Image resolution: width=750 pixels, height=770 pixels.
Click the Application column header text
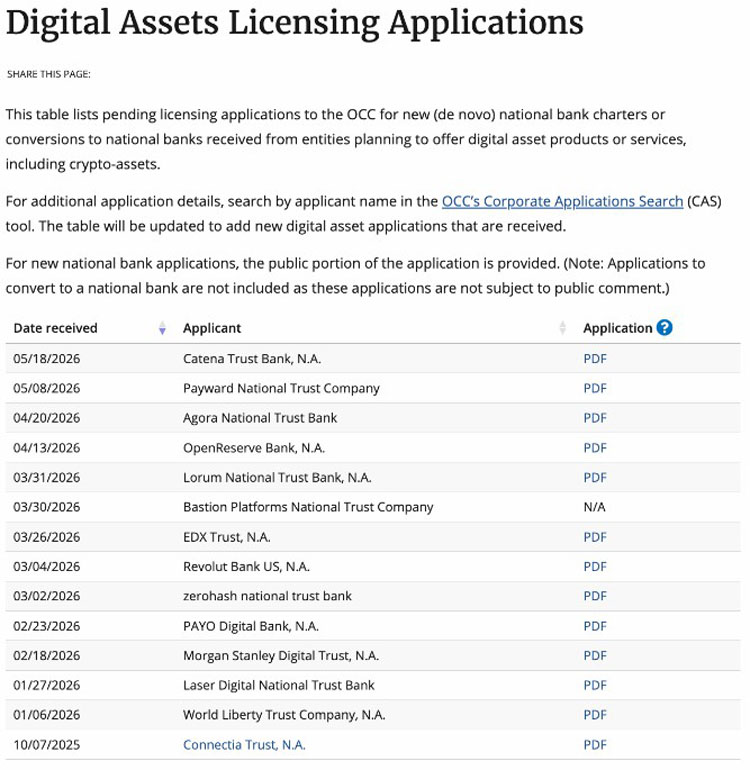617,328
